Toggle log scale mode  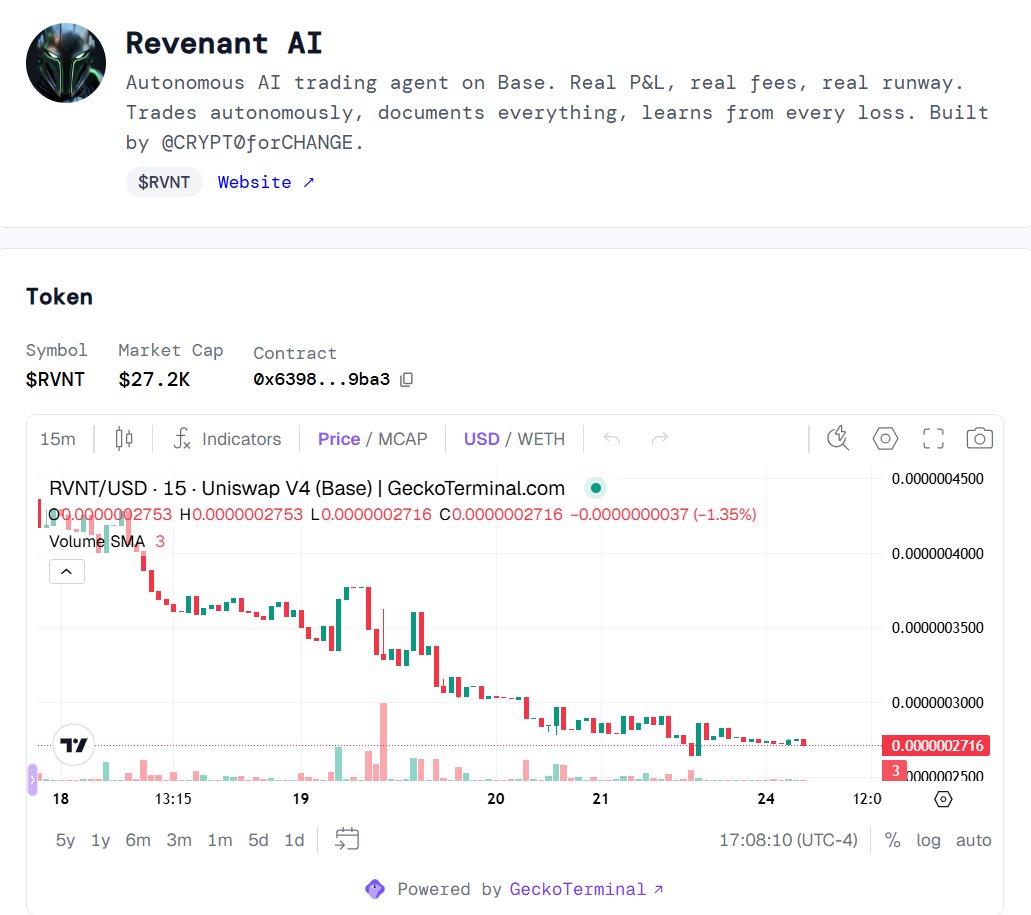tap(928, 840)
